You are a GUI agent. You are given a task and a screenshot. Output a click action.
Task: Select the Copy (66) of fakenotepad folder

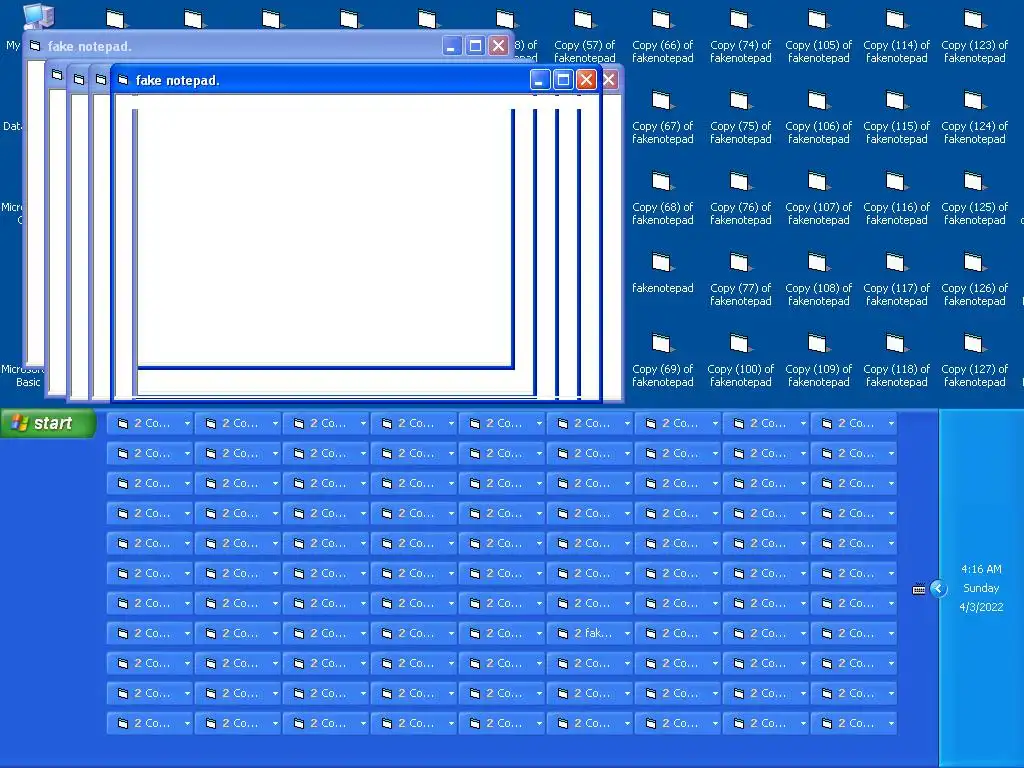click(x=662, y=37)
